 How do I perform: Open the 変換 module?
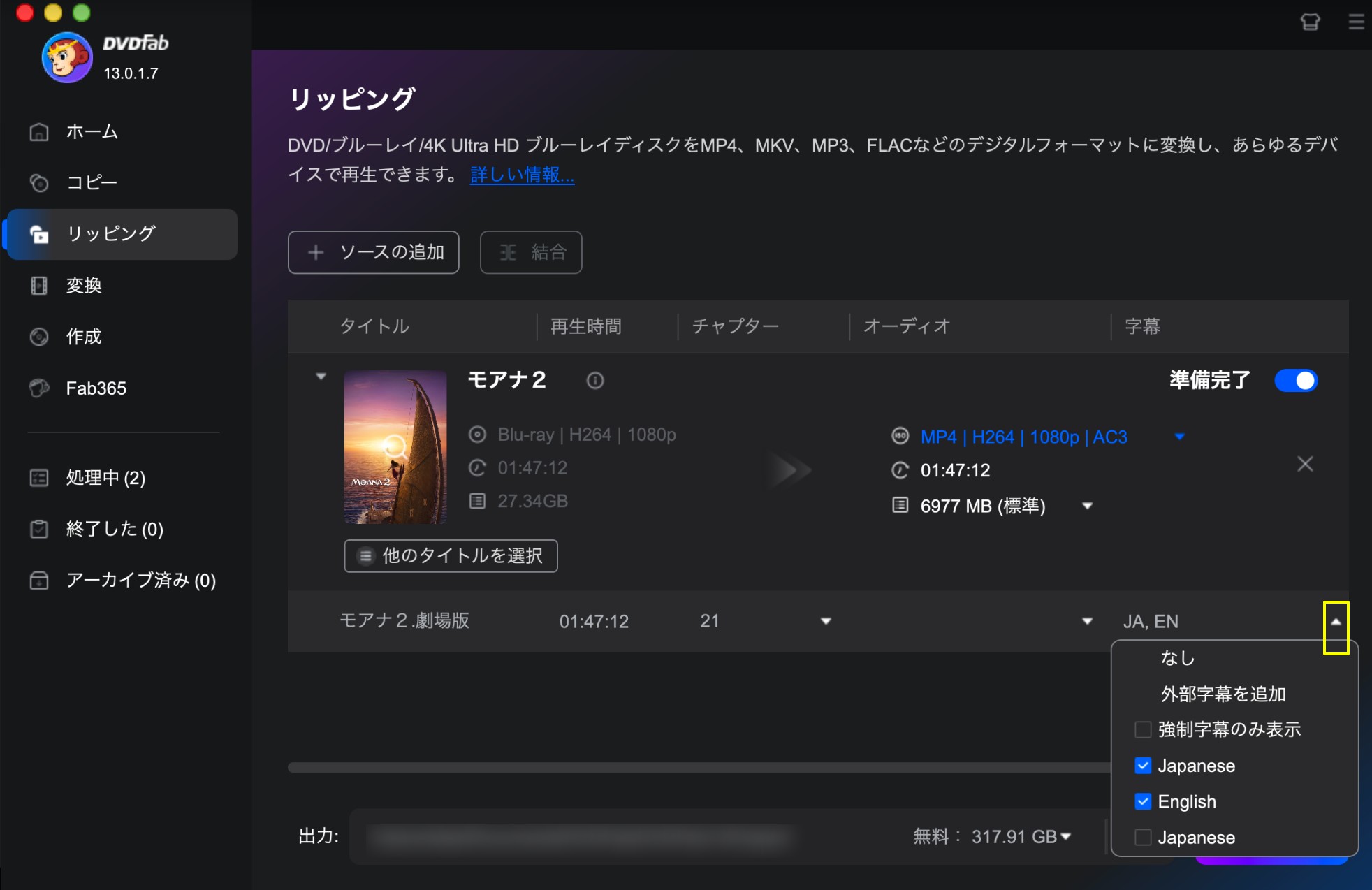122,286
